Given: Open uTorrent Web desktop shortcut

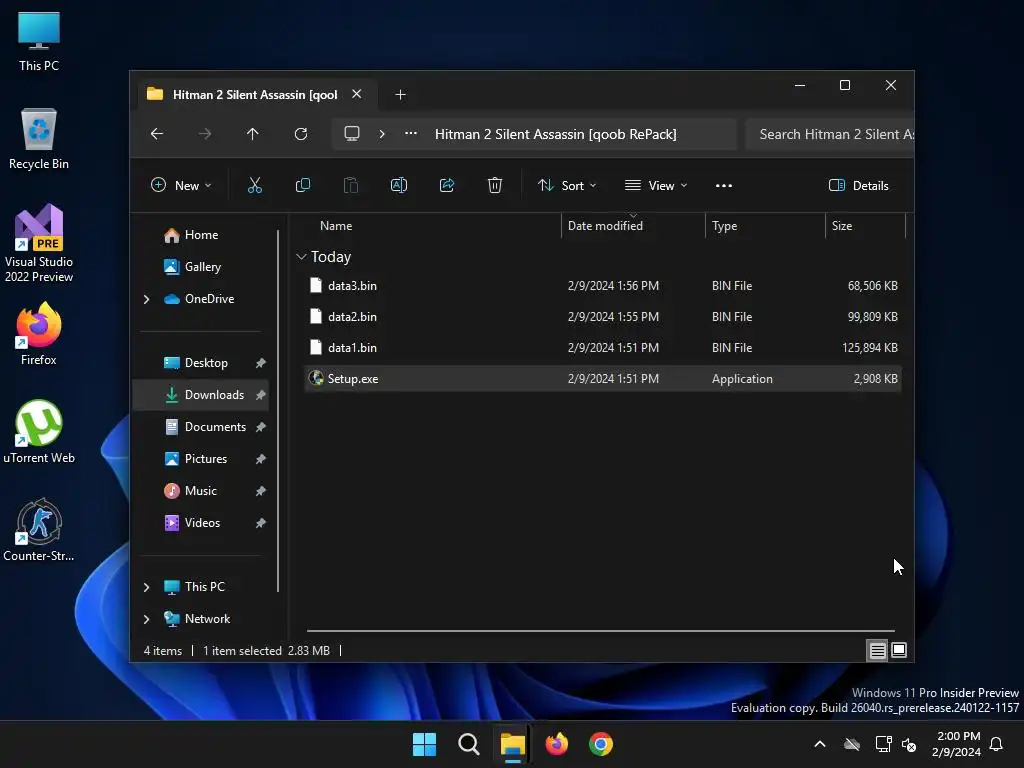Looking at the screenshot, I should point(39,432).
